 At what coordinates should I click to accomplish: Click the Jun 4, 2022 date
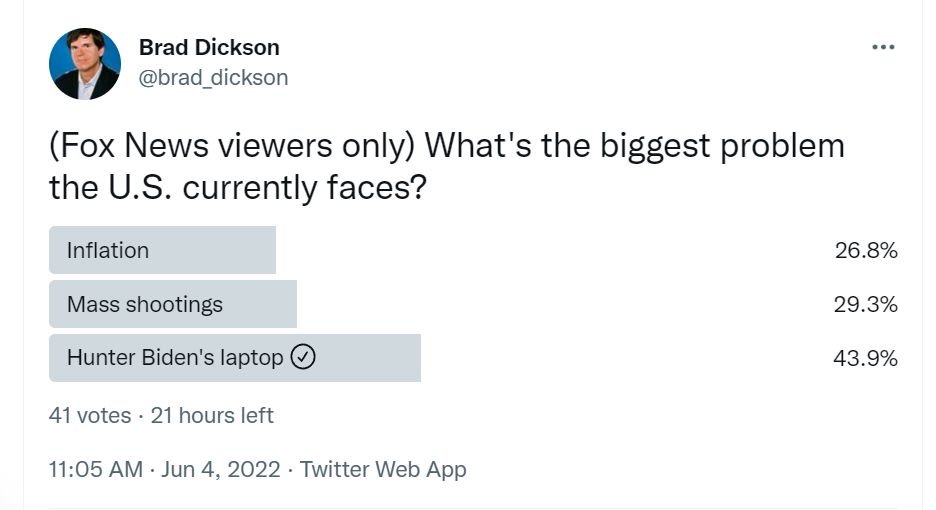click(219, 469)
